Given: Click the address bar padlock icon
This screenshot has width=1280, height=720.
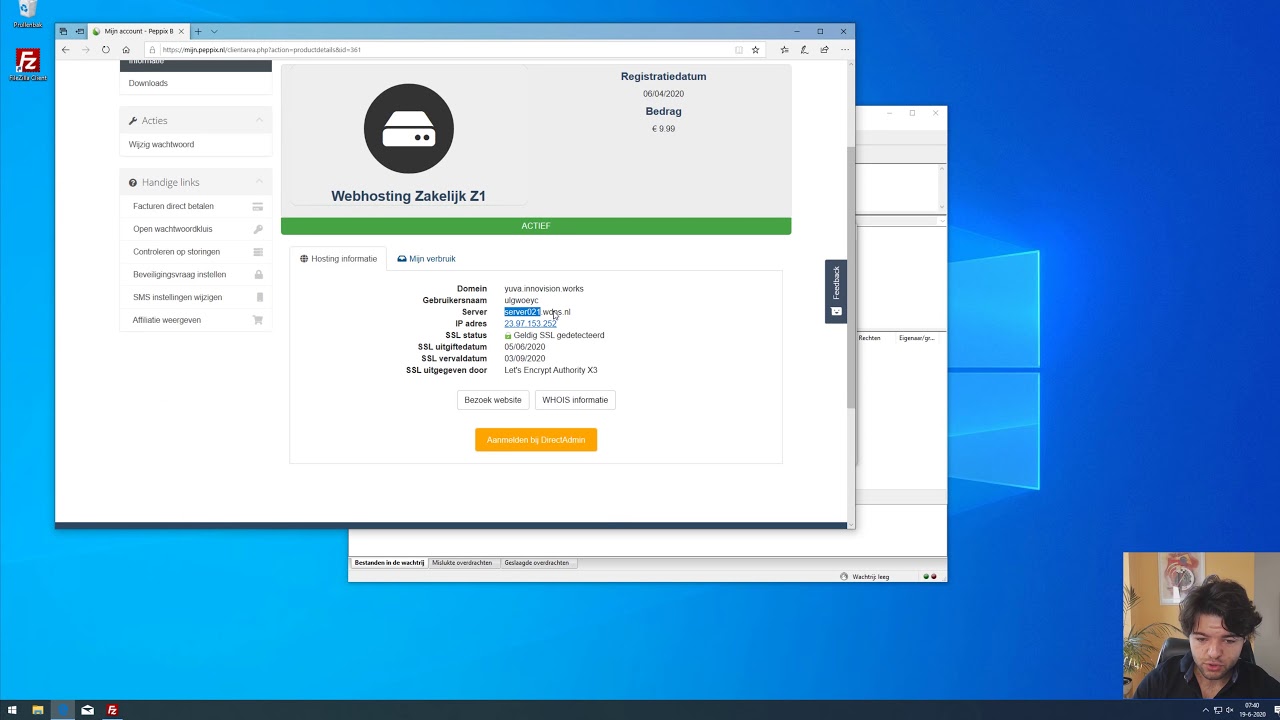Looking at the screenshot, I should [x=152, y=49].
